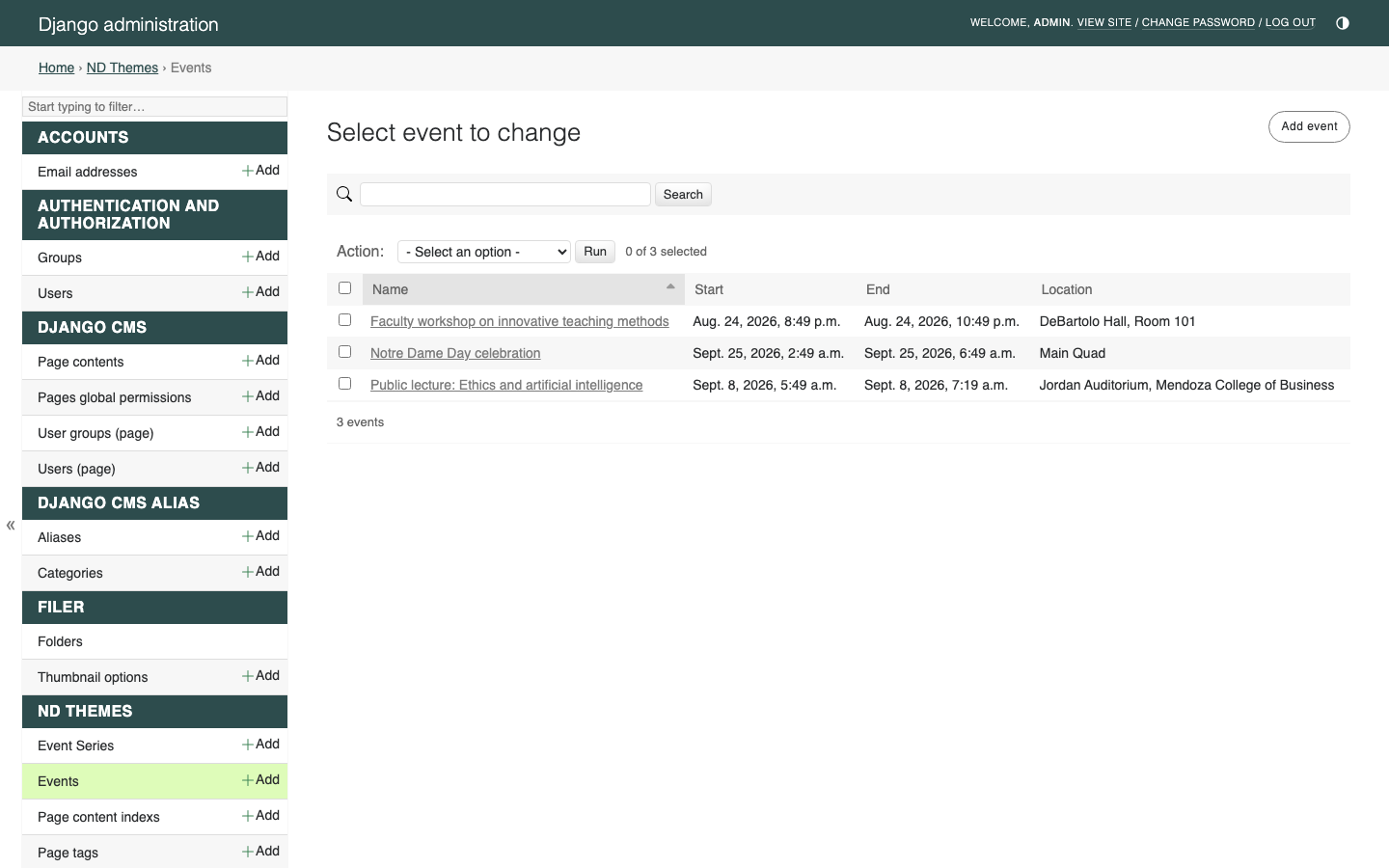Open Groups in the sidebar
The width and height of the screenshot is (1389, 868).
pos(60,258)
